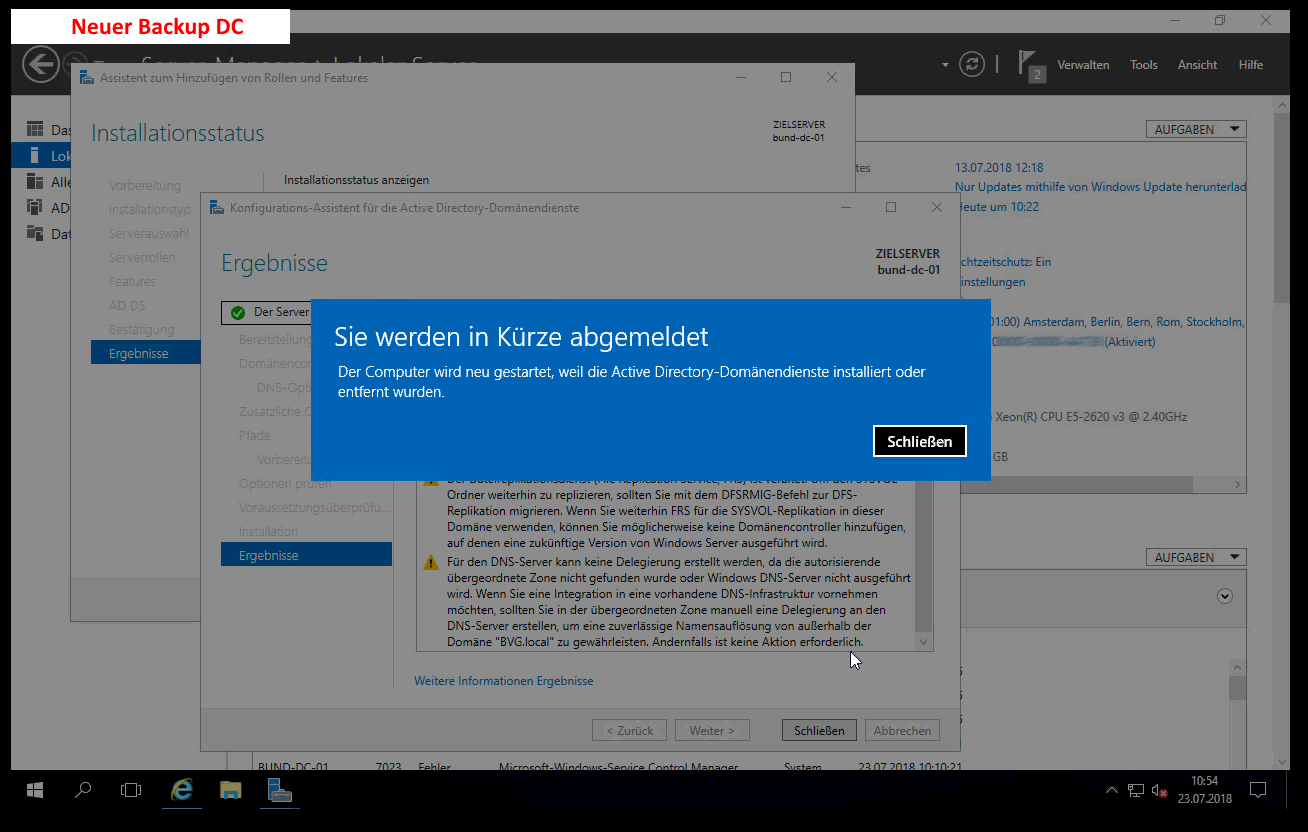The width and height of the screenshot is (1308, 832).
Task: Click the file services icon in the sidebar
Action: 35,233
